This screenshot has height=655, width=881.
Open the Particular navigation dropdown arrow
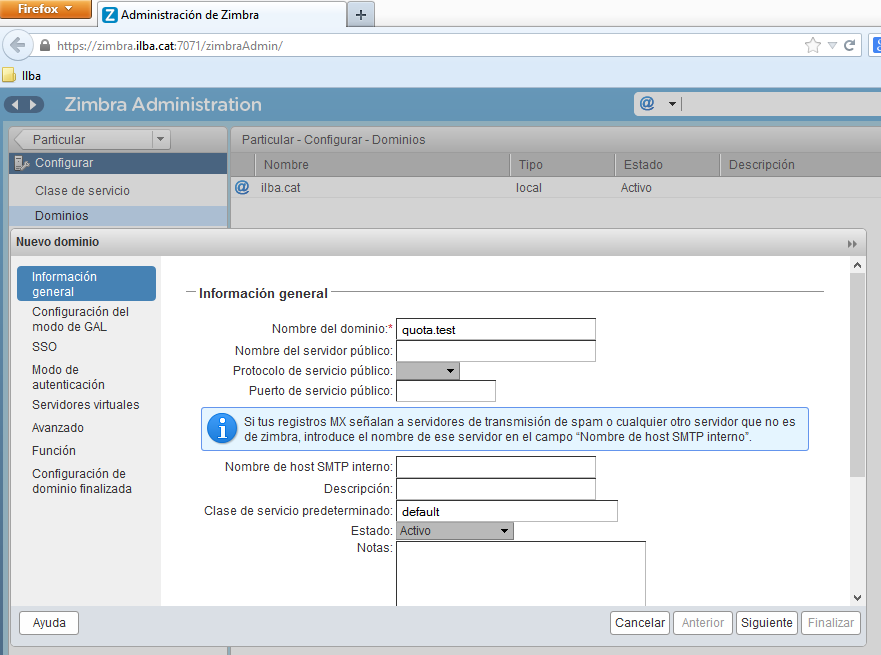click(161, 139)
